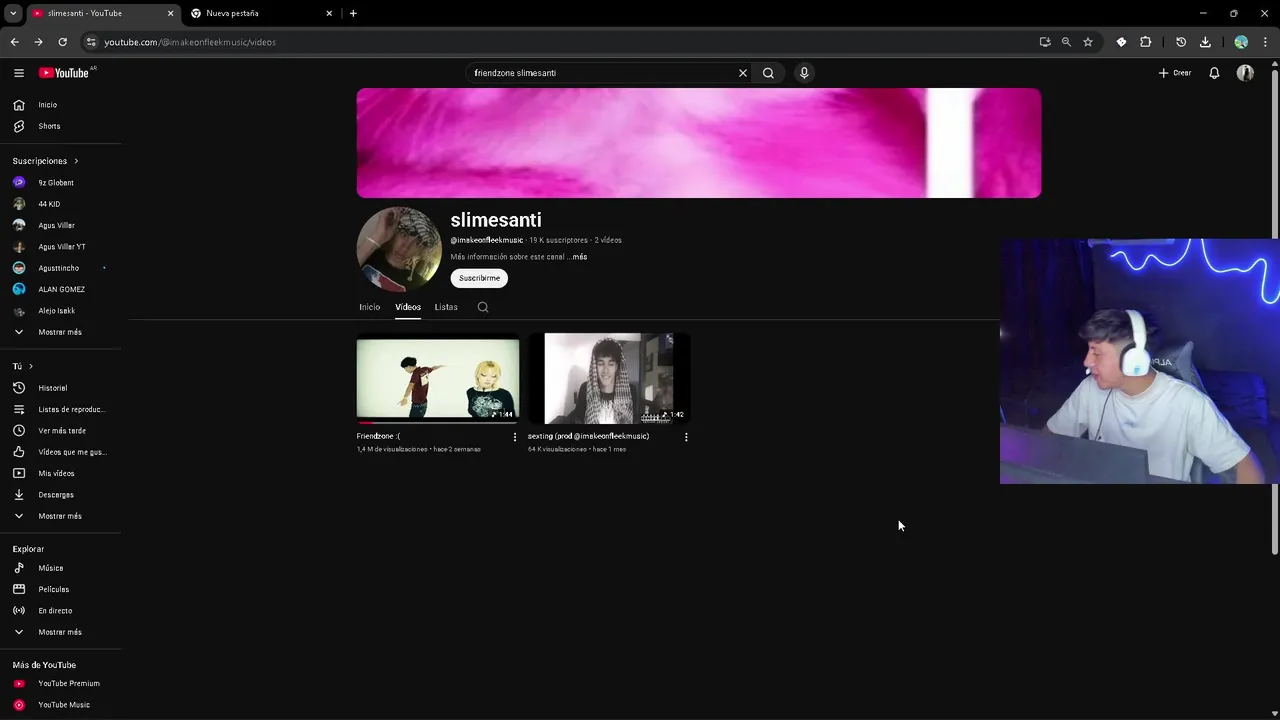Start voice search with microphone icon

[x=804, y=73]
